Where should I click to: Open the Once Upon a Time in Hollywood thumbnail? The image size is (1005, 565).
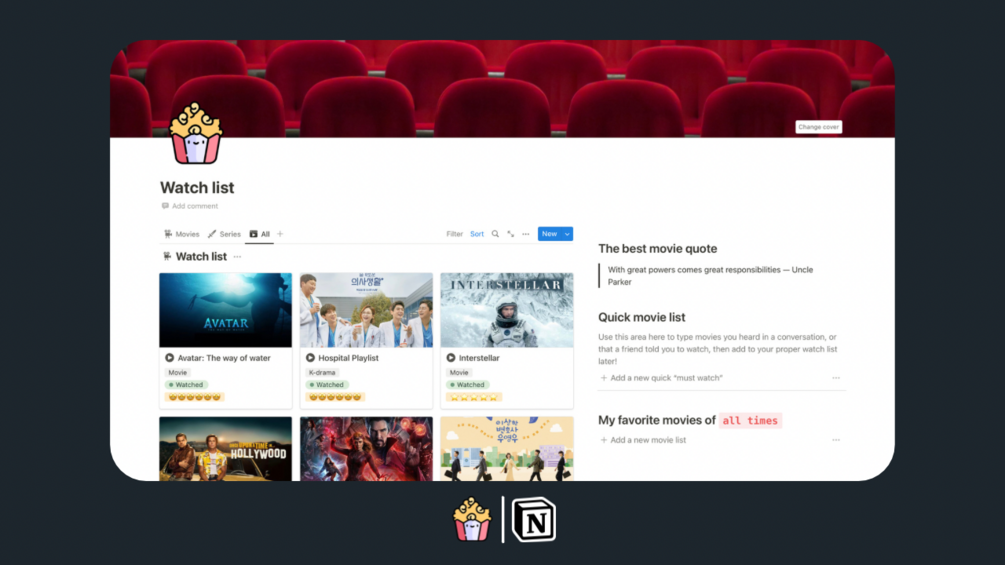pyautogui.click(x=226, y=449)
